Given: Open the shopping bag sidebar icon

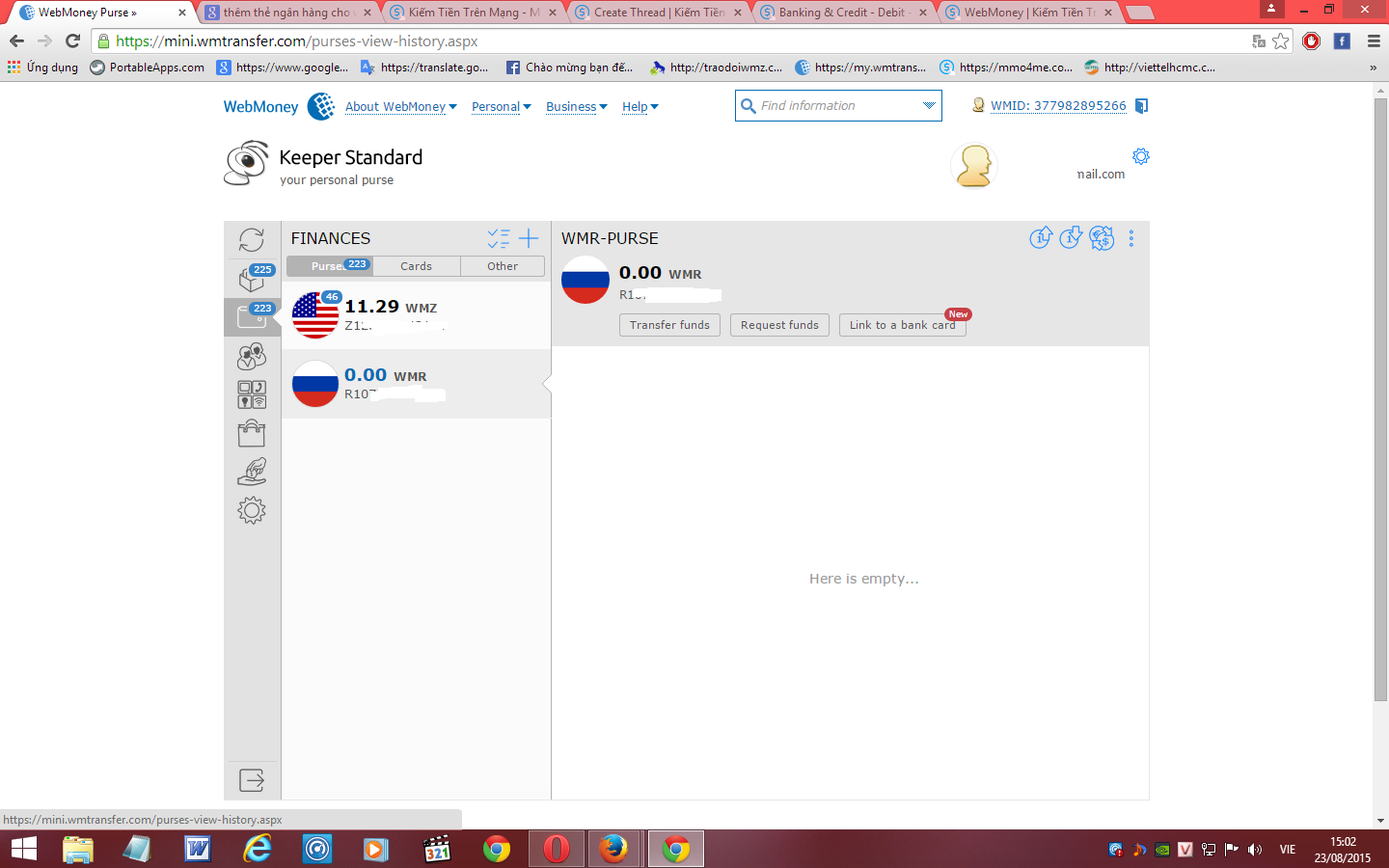Looking at the screenshot, I should pyautogui.click(x=252, y=433).
